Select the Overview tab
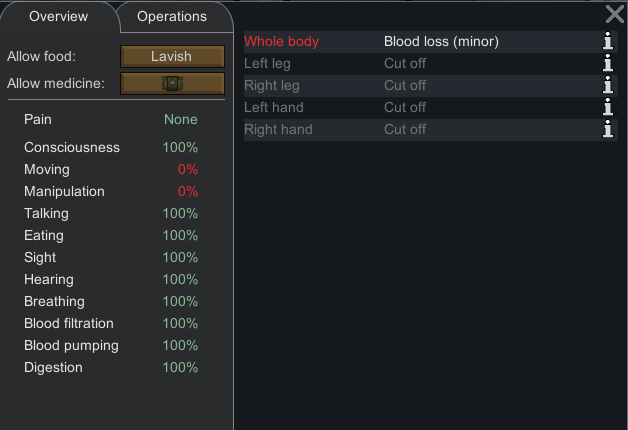Screen dimensions: 628x430 58,16
